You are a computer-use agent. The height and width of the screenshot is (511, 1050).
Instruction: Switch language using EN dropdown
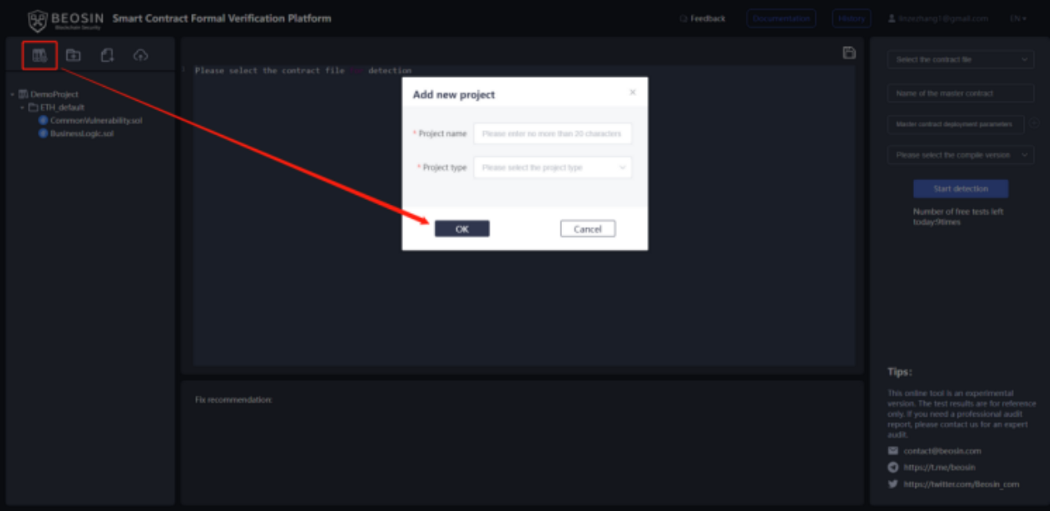[1018, 18]
